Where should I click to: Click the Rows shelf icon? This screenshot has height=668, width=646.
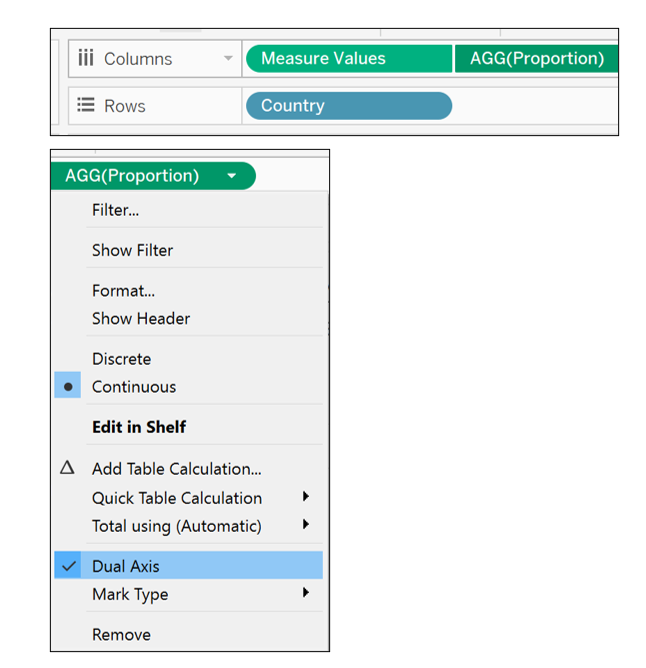pos(86,106)
